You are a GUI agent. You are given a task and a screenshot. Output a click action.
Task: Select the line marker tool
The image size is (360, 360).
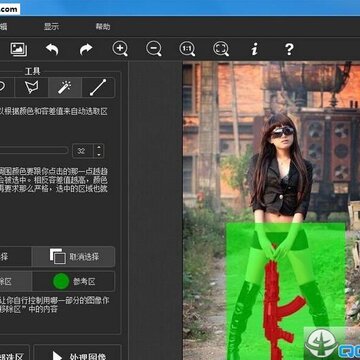pos(98,87)
